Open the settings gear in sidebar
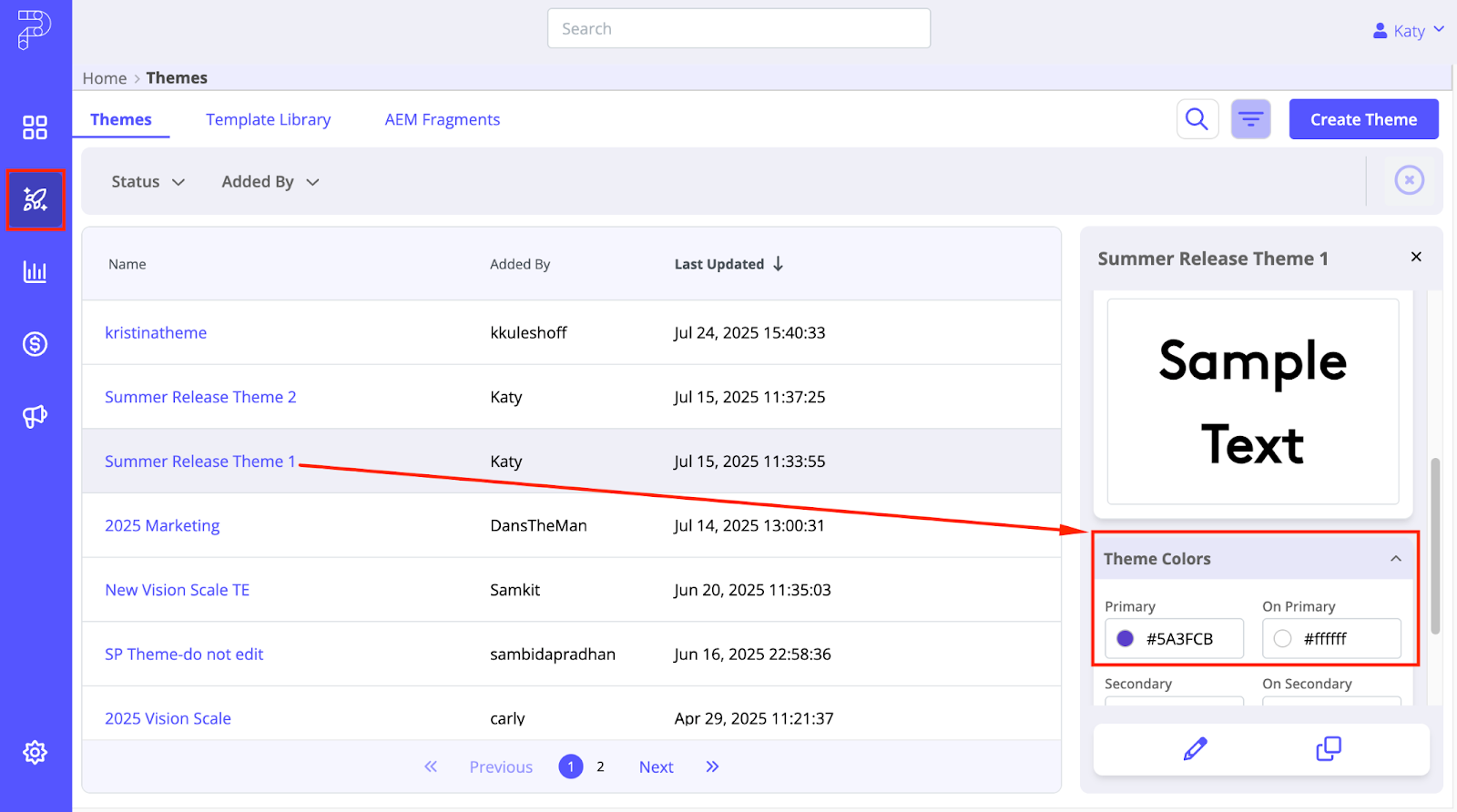This screenshot has height=812, width=1457. click(35, 752)
